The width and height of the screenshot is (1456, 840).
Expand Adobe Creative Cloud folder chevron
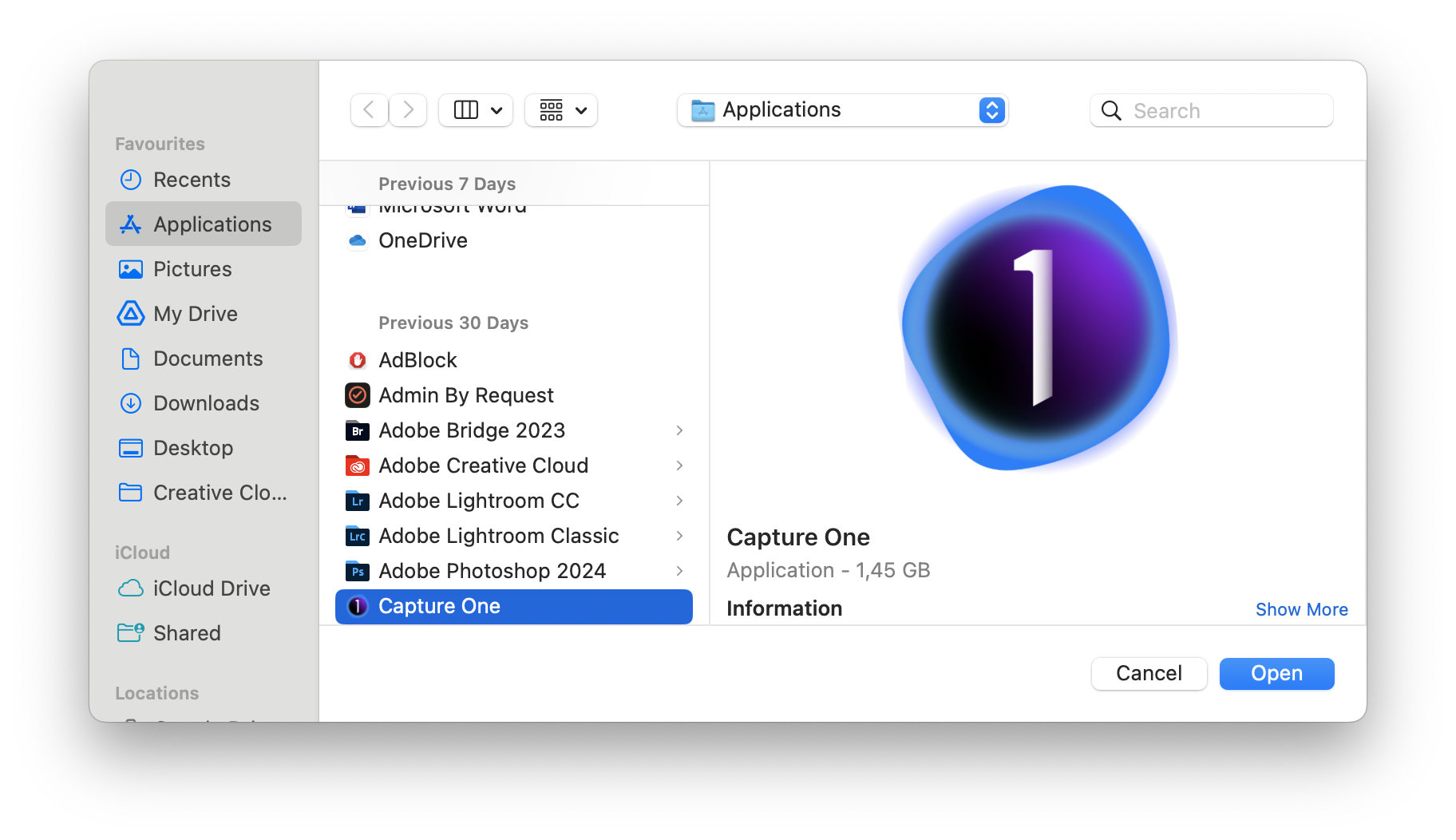coord(679,466)
